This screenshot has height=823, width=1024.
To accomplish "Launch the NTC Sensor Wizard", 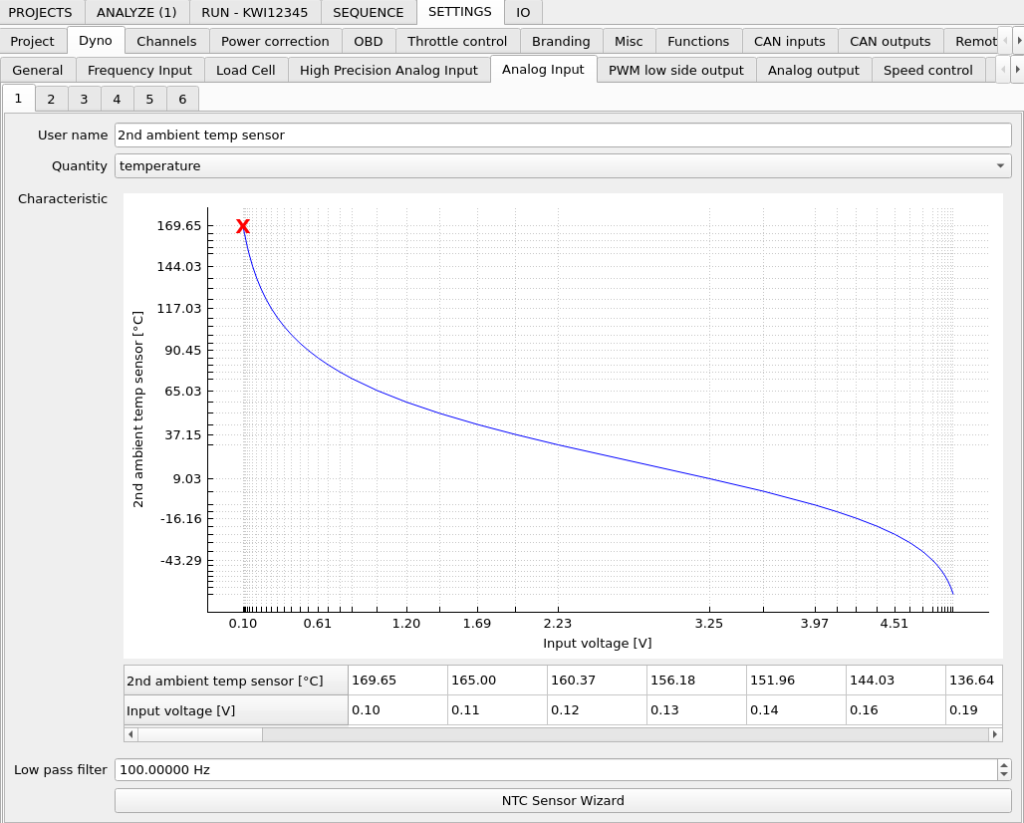I will coord(563,800).
